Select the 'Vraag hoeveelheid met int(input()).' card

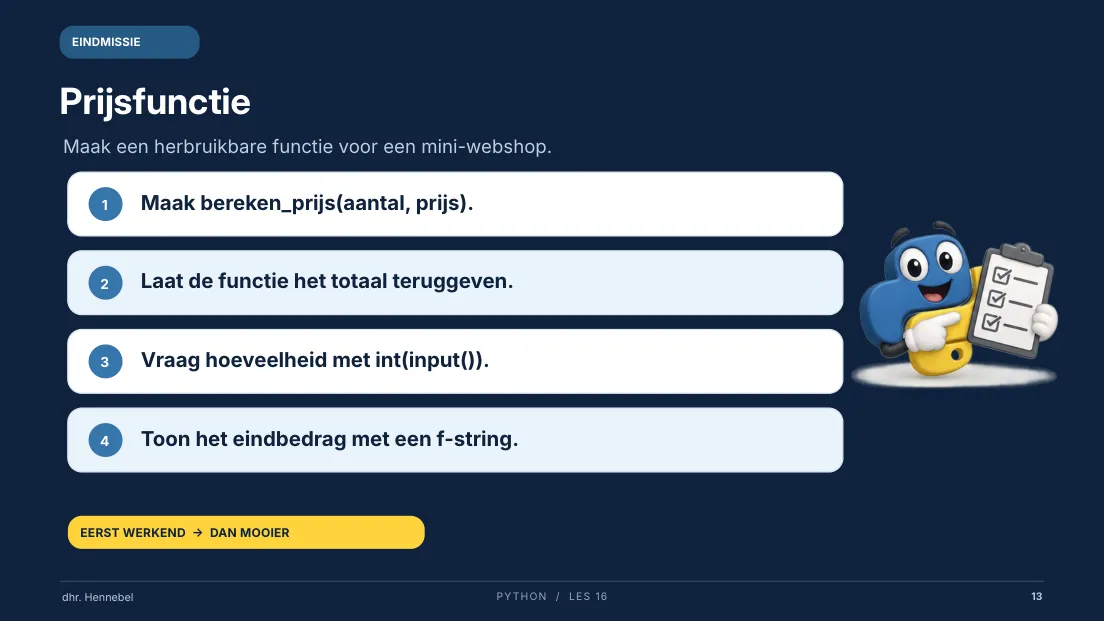455,362
